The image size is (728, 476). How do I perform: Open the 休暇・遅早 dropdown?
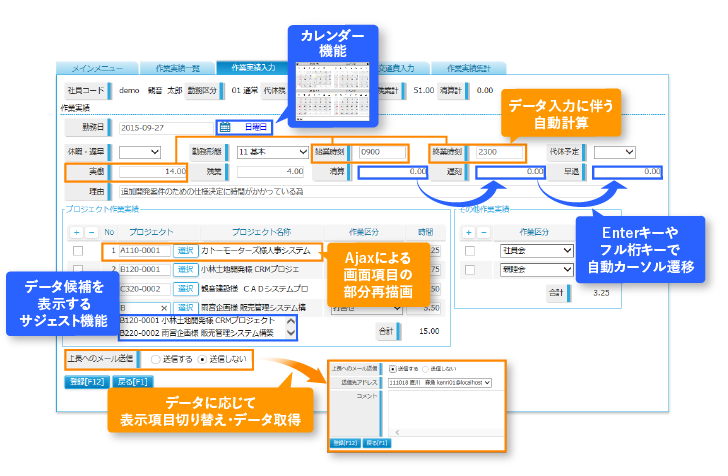click(140, 152)
